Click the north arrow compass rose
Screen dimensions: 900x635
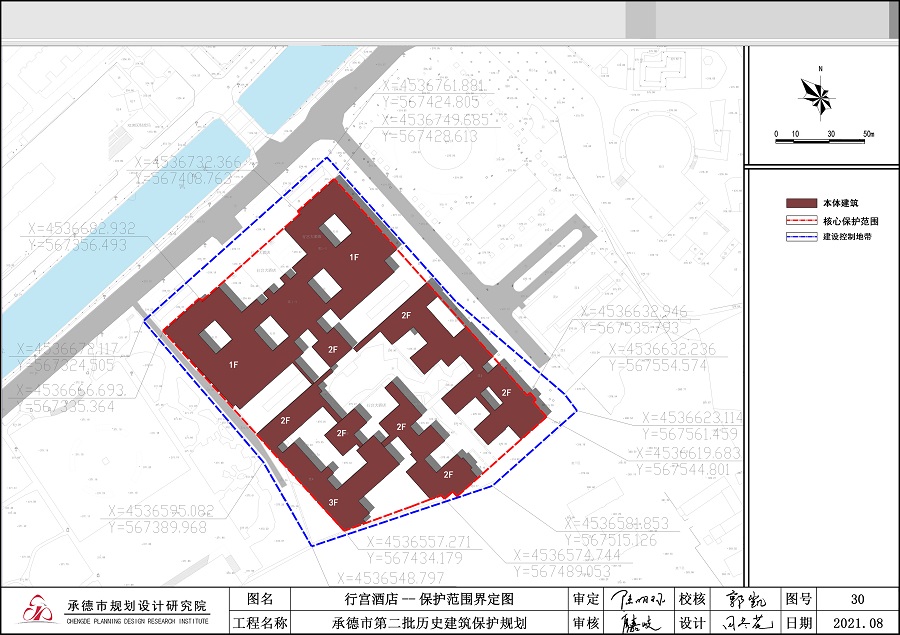[818, 97]
